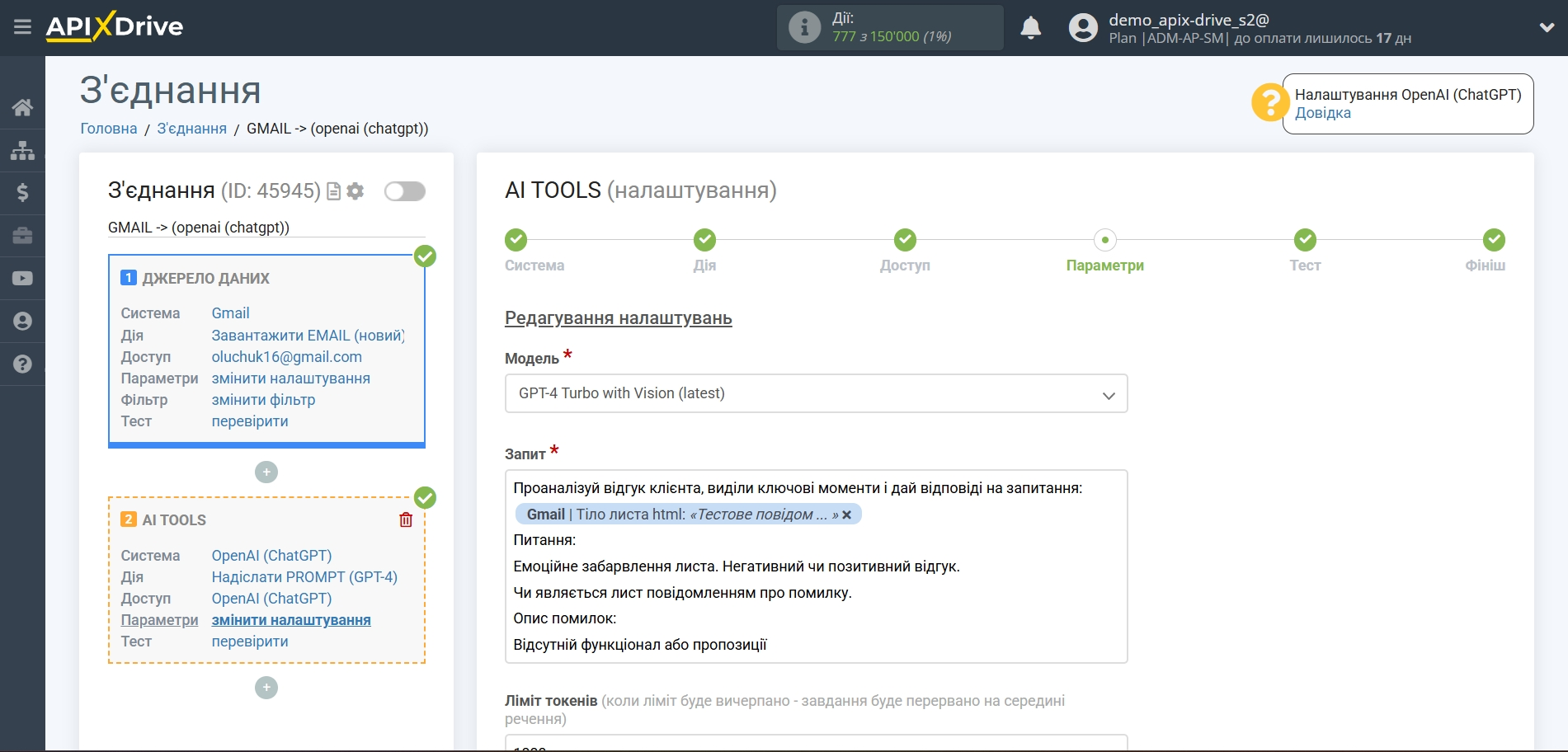
Task: Go to Система step
Action: (516, 240)
